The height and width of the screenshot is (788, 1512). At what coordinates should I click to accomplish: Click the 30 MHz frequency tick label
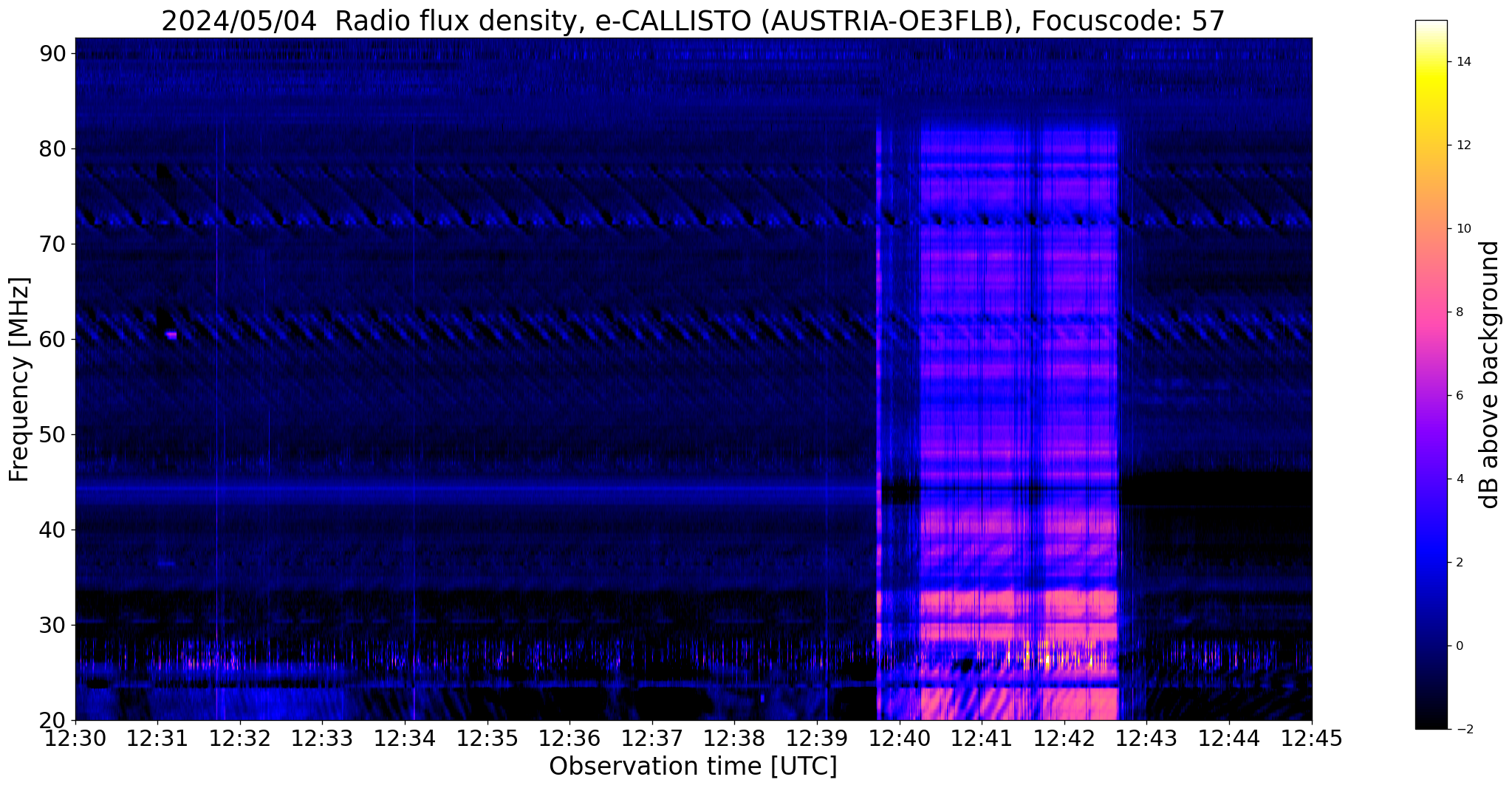pos(52,625)
